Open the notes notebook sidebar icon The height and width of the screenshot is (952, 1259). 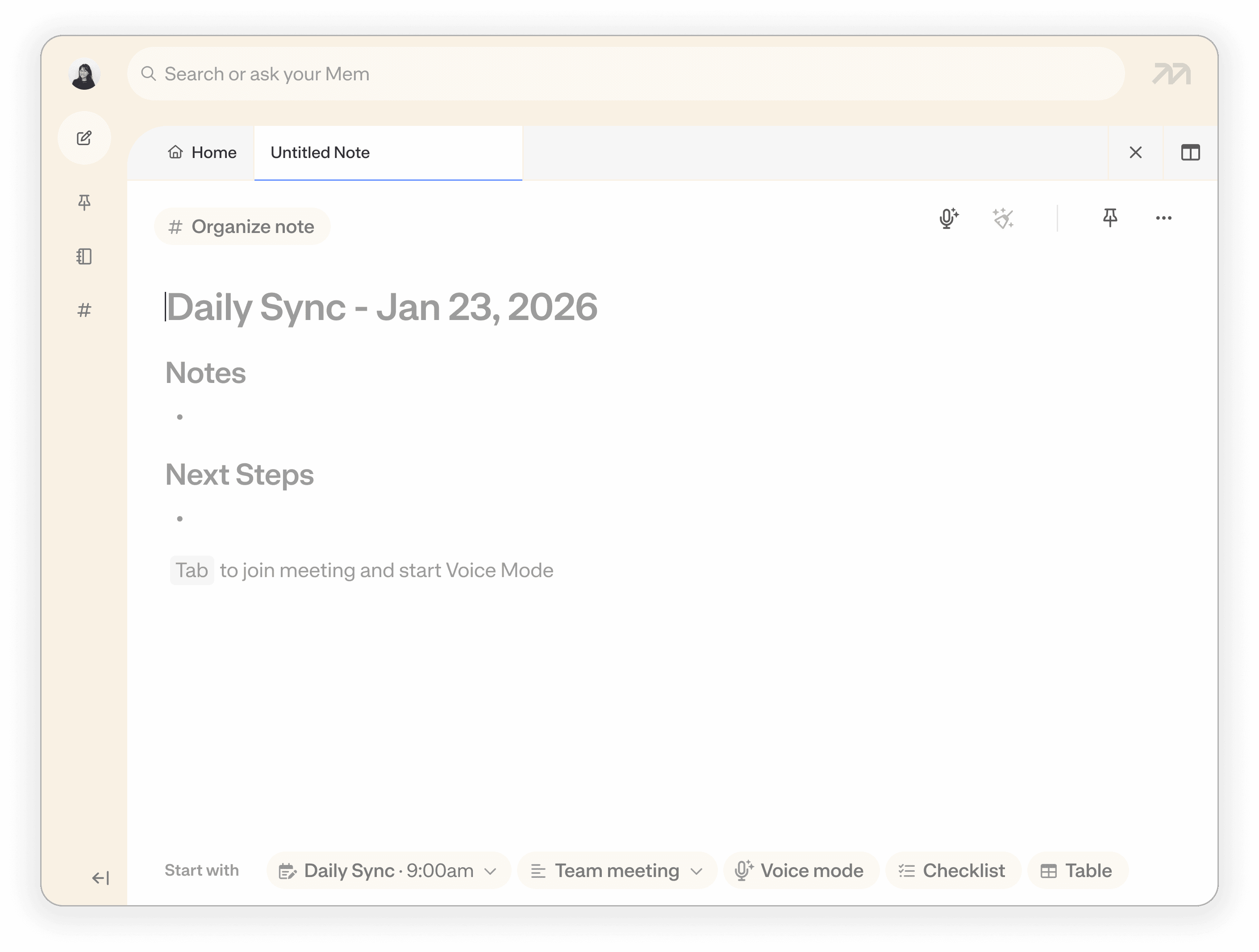(84, 257)
